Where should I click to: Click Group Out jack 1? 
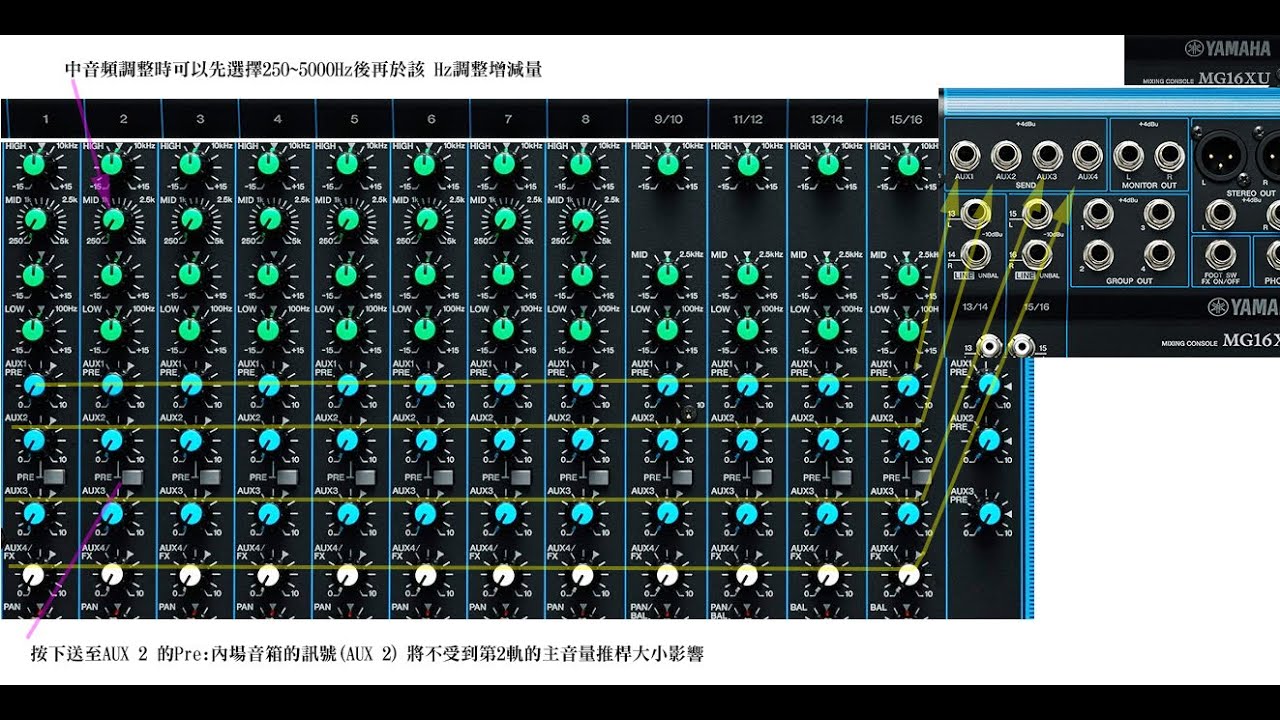[x=1100, y=213]
